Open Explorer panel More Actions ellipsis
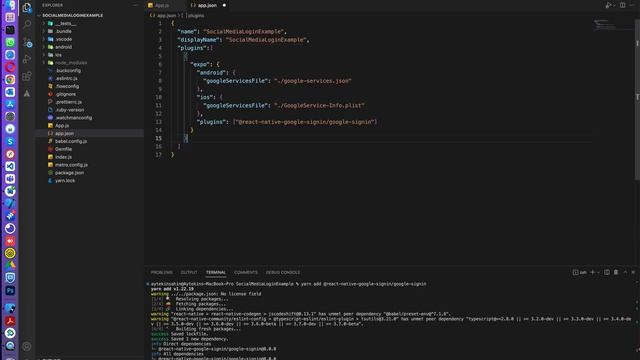Image resolution: width=640 pixels, height=360 pixels. 136,5
